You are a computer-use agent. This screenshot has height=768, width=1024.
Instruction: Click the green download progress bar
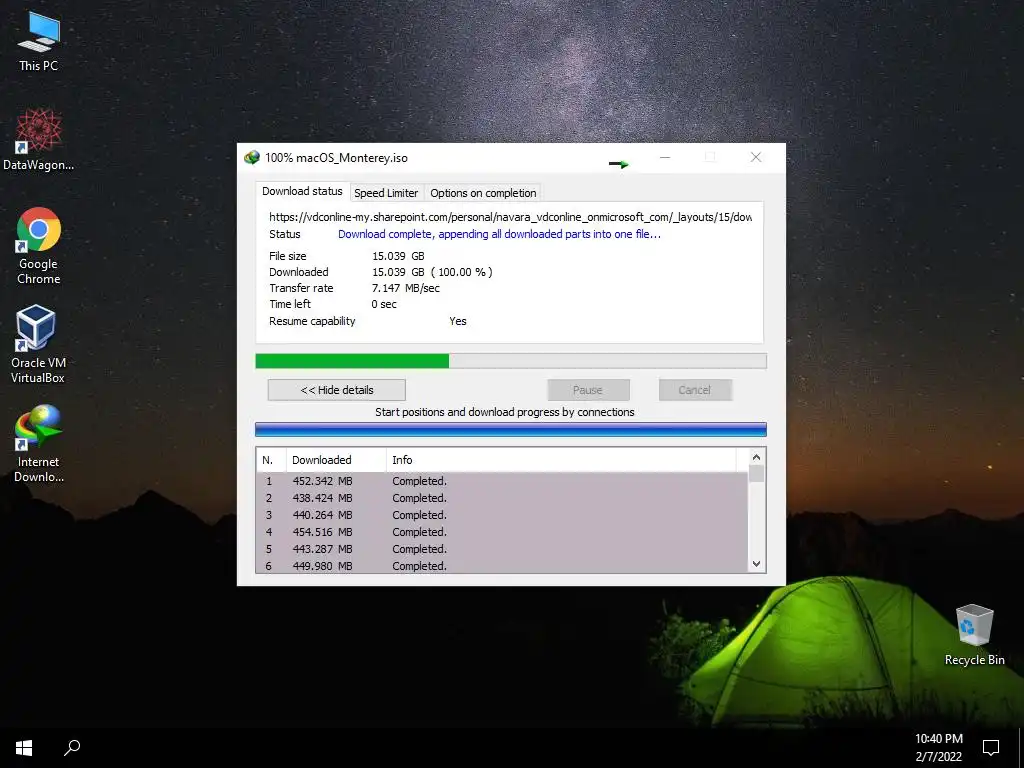pos(511,361)
